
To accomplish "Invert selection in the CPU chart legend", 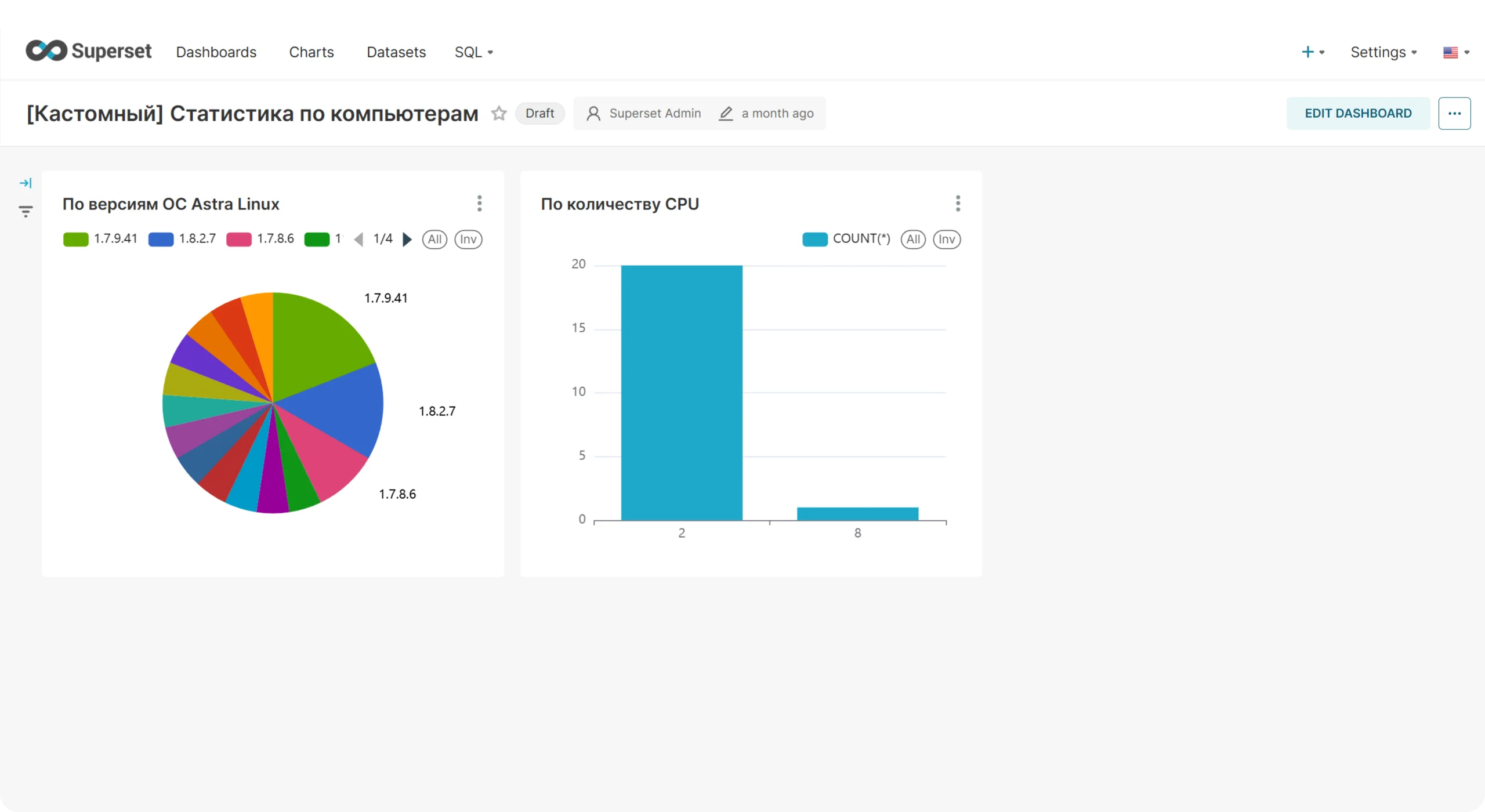I will (x=947, y=239).
